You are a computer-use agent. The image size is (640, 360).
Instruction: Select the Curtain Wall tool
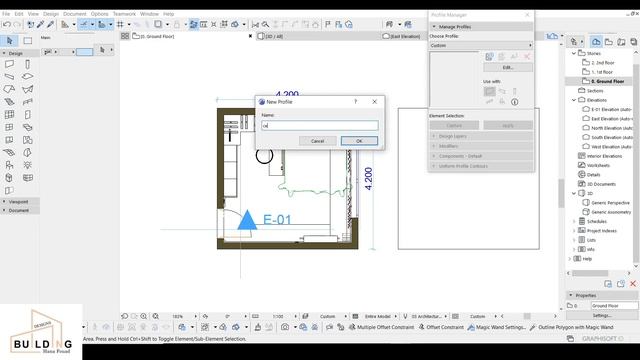[9, 115]
